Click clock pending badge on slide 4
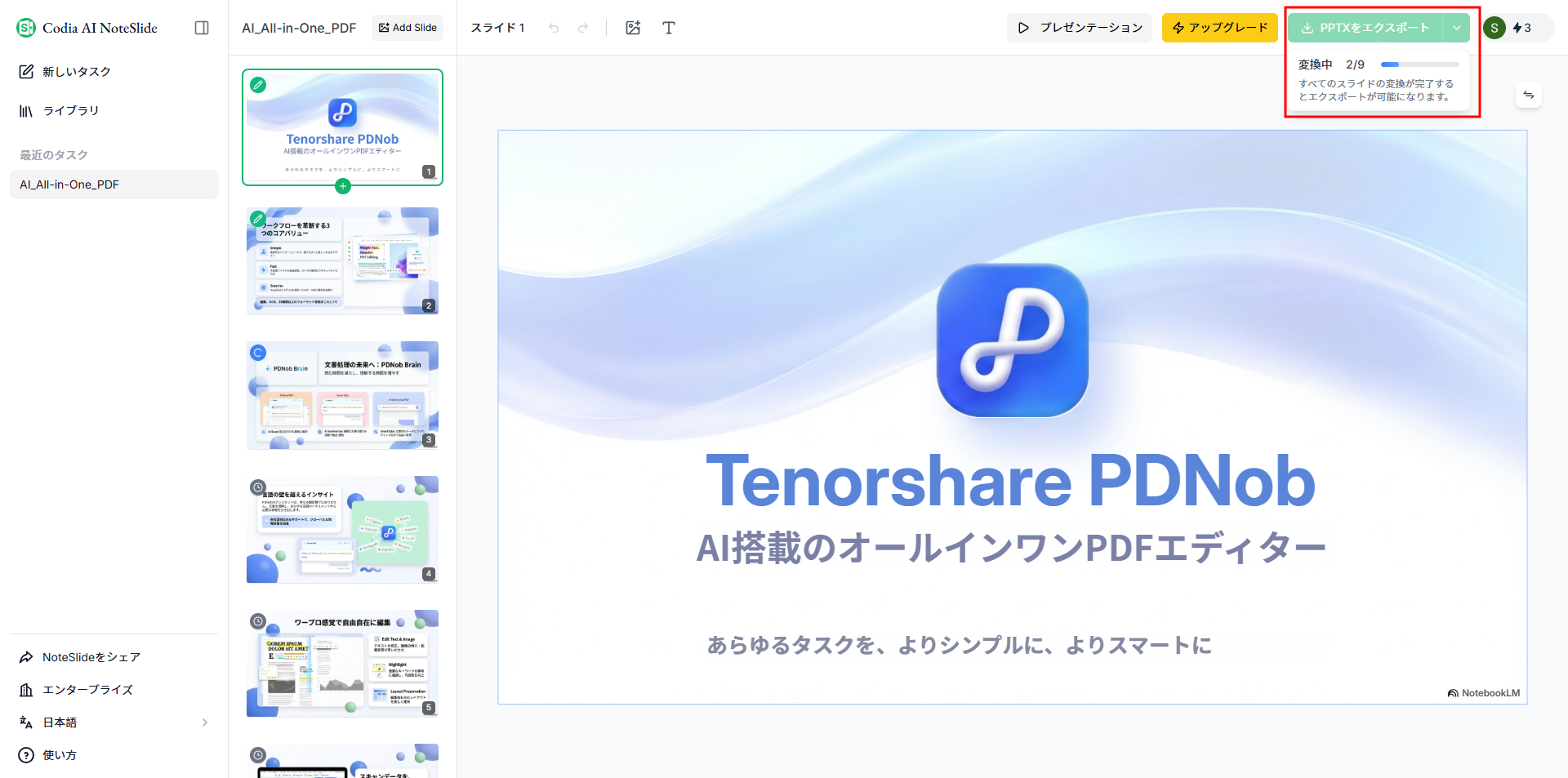 tap(258, 487)
